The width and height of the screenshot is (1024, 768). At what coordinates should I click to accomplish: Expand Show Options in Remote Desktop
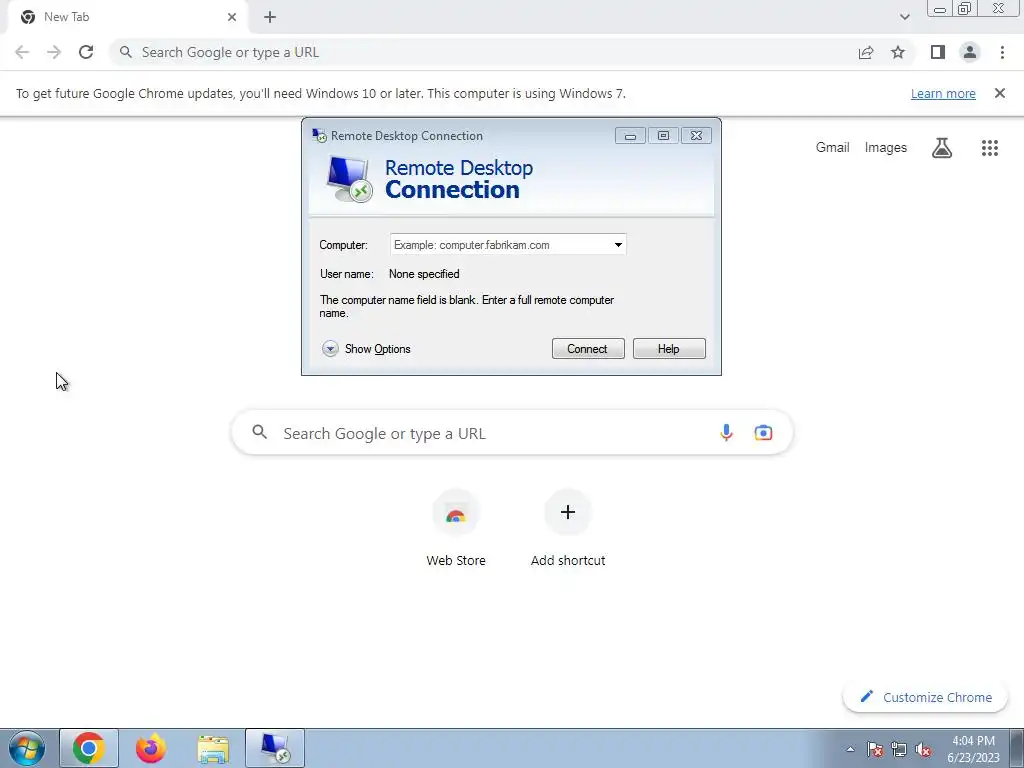(x=366, y=349)
